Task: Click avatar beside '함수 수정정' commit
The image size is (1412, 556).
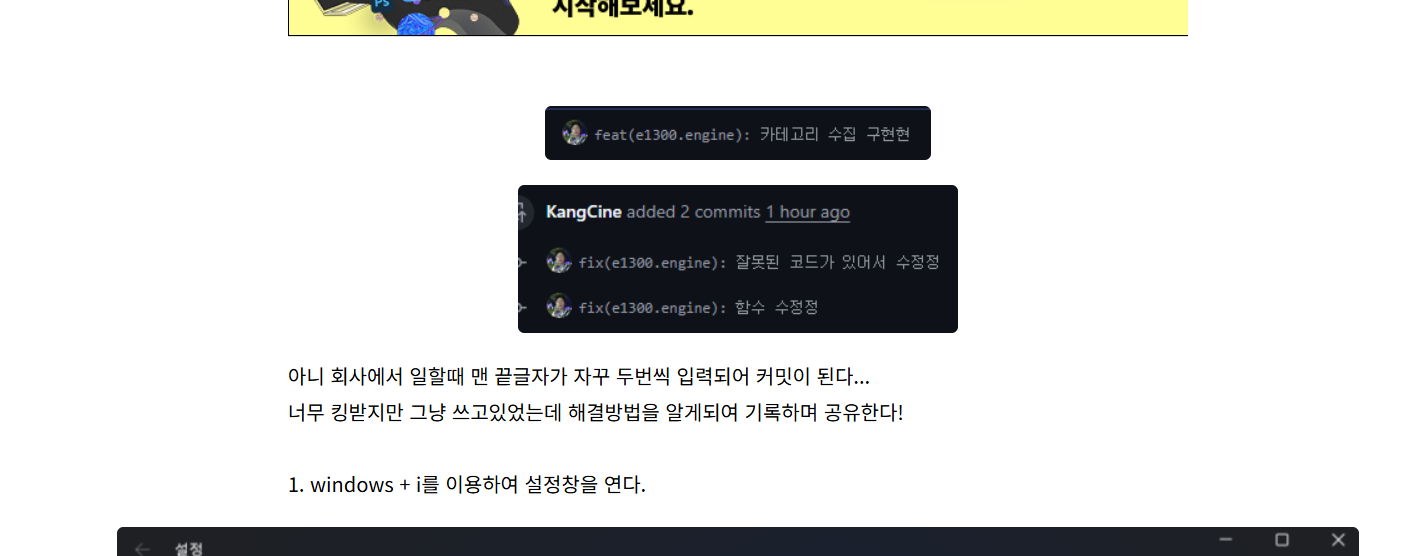Action: click(559, 306)
